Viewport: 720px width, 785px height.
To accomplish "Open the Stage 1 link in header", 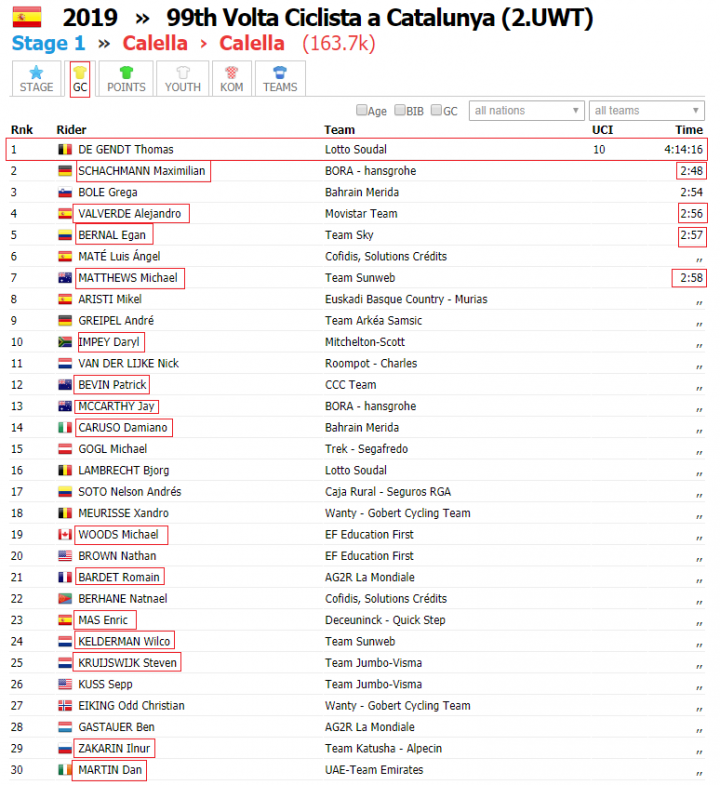I will [49, 44].
